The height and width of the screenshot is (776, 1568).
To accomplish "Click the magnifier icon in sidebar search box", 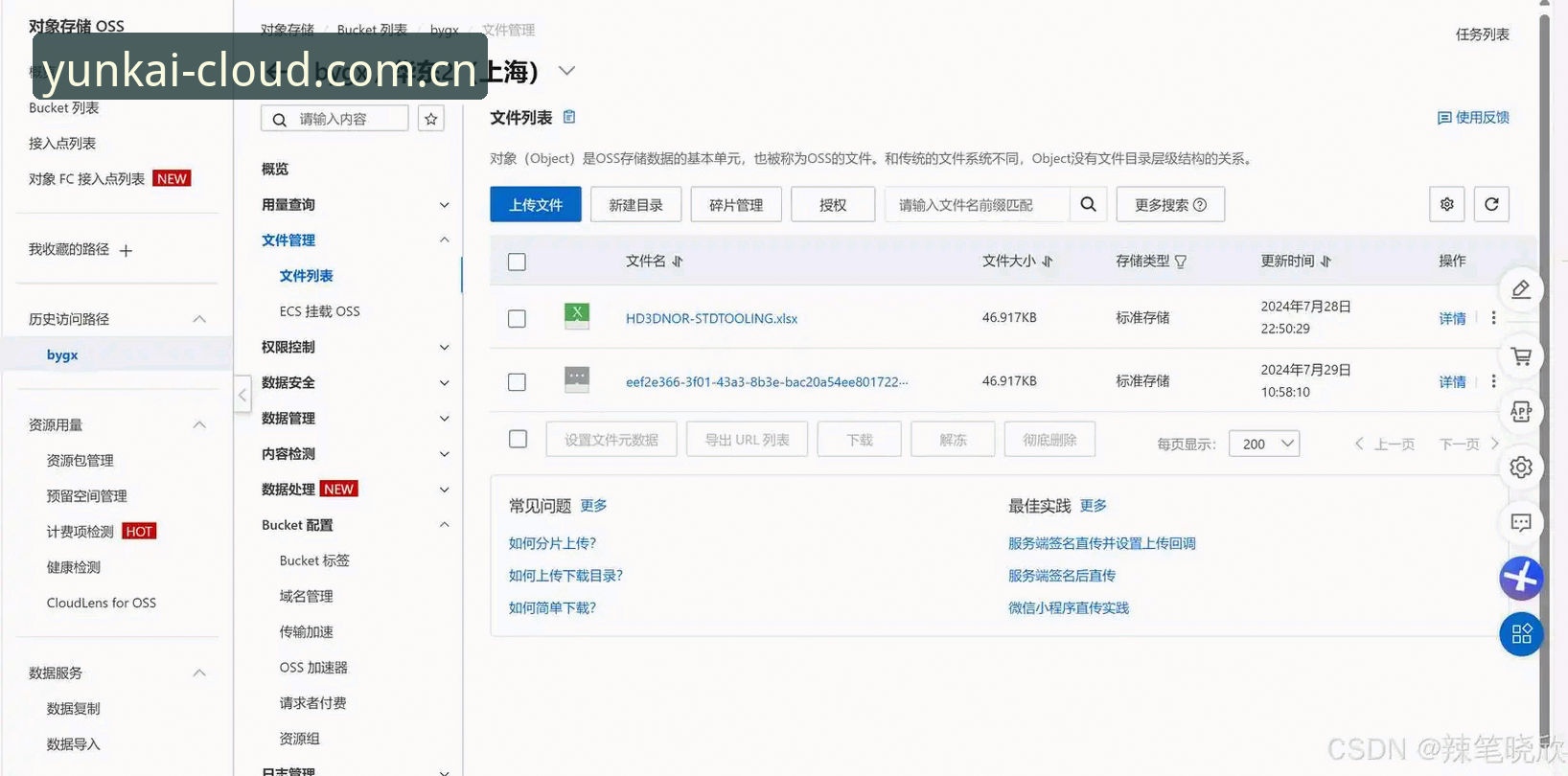I will (279, 120).
